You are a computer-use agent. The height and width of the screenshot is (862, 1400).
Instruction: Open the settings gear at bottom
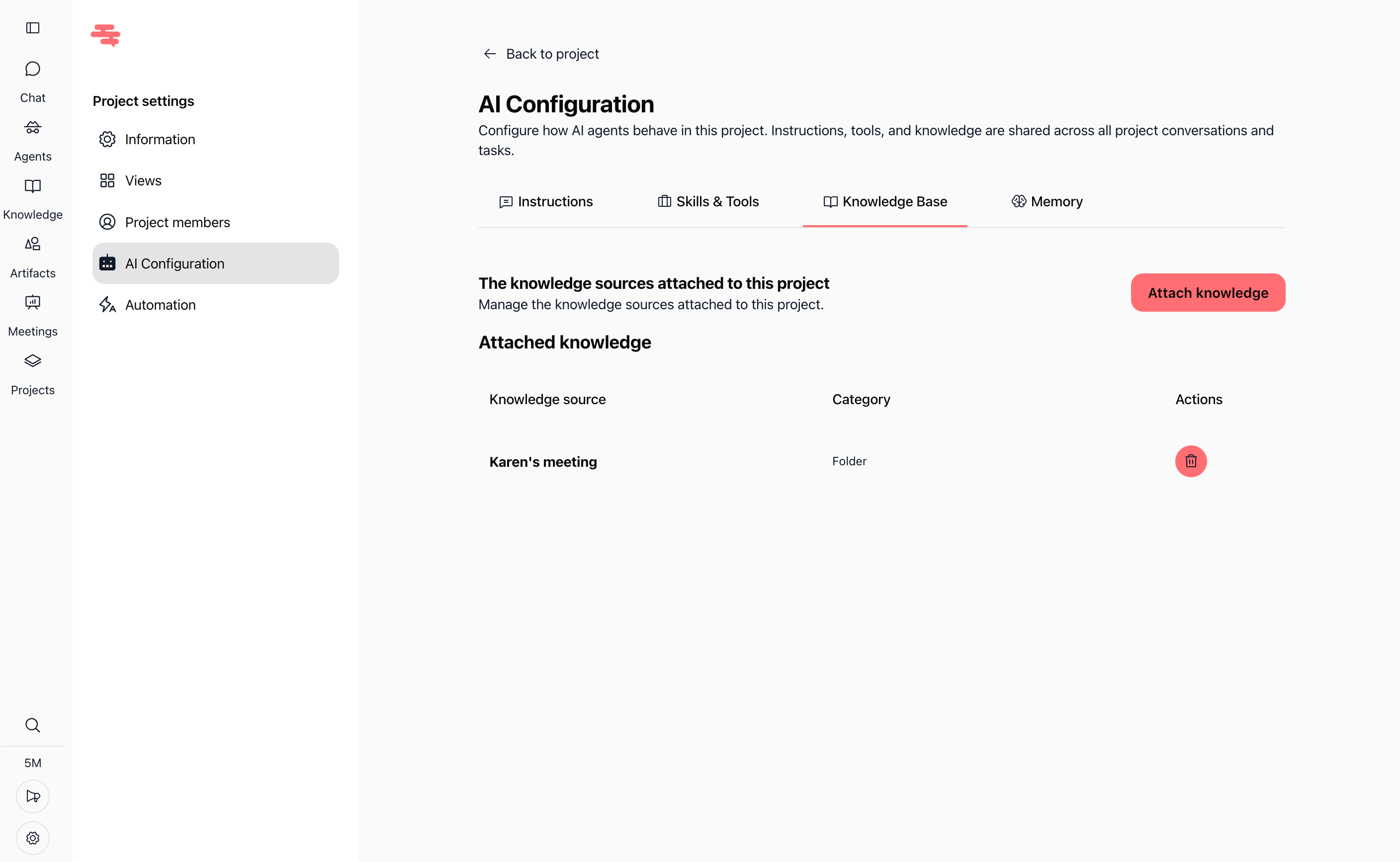32,838
